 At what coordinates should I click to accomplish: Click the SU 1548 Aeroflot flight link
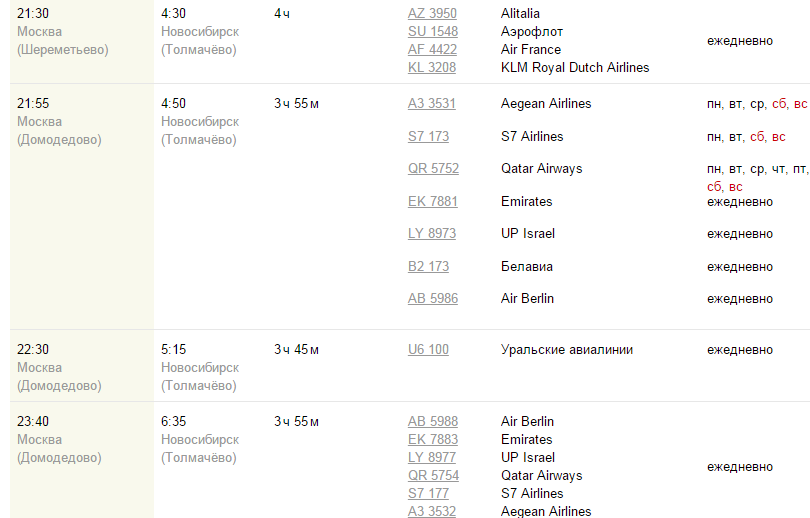[x=432, y=32]
